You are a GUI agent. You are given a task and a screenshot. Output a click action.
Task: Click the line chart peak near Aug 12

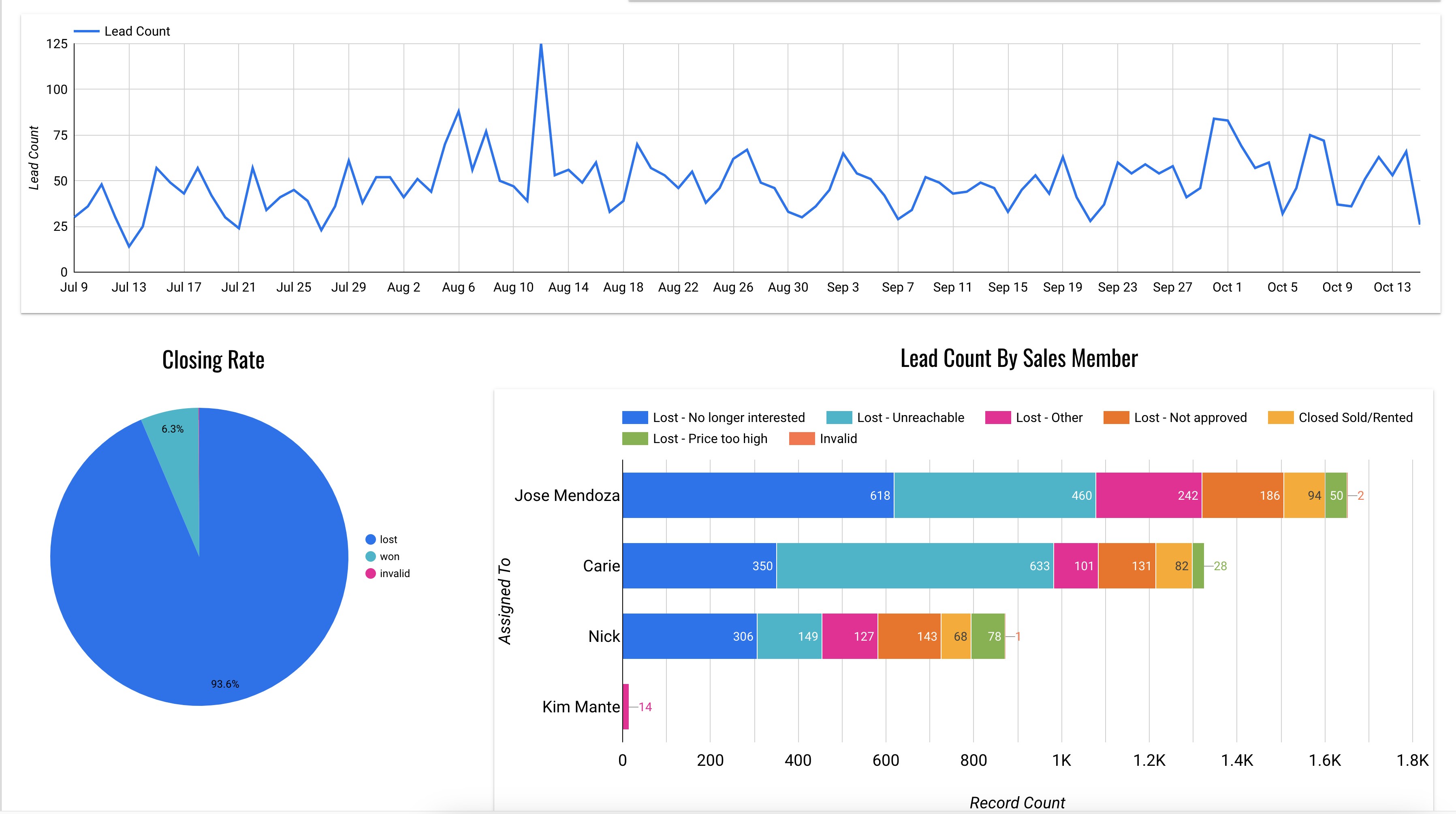[541, 44]
